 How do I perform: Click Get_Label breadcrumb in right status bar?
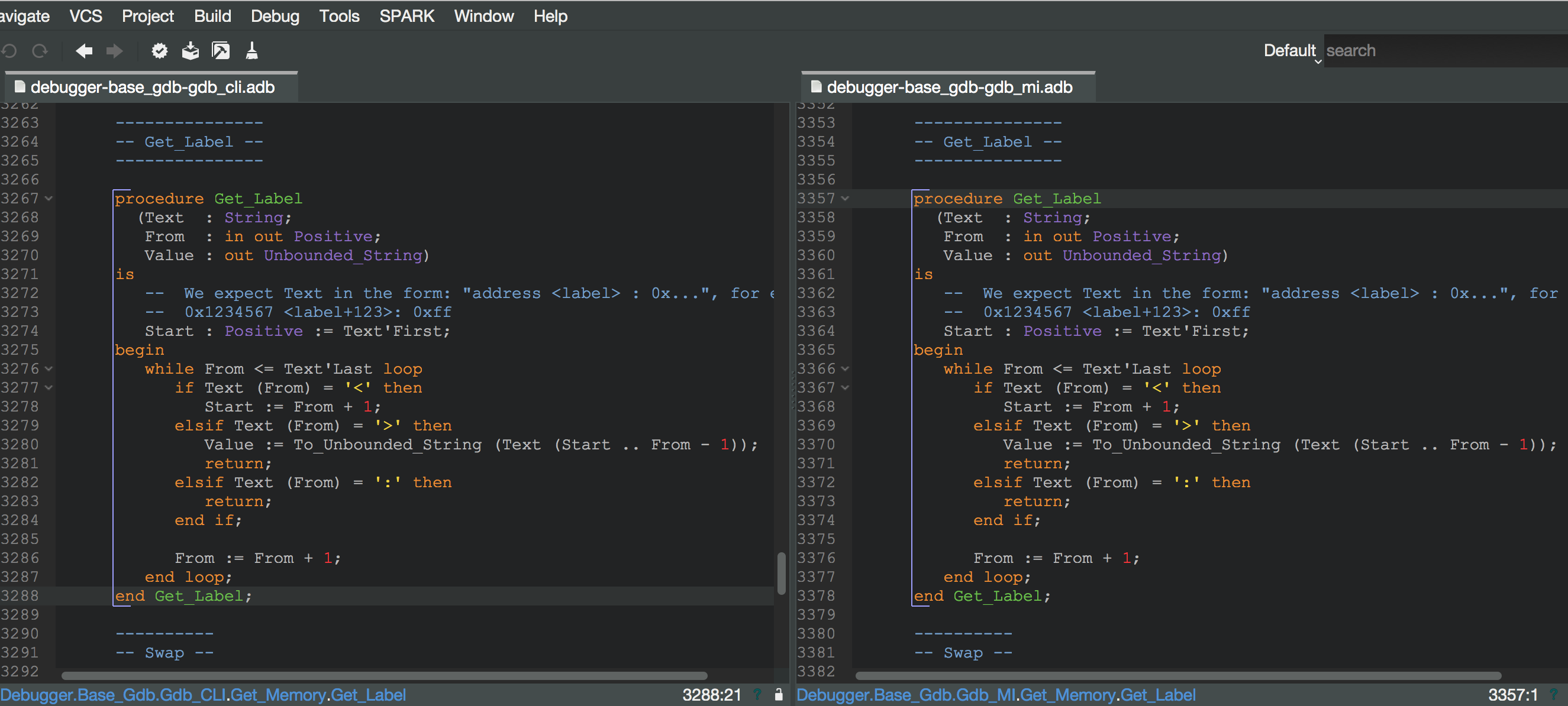[1159, 694]
